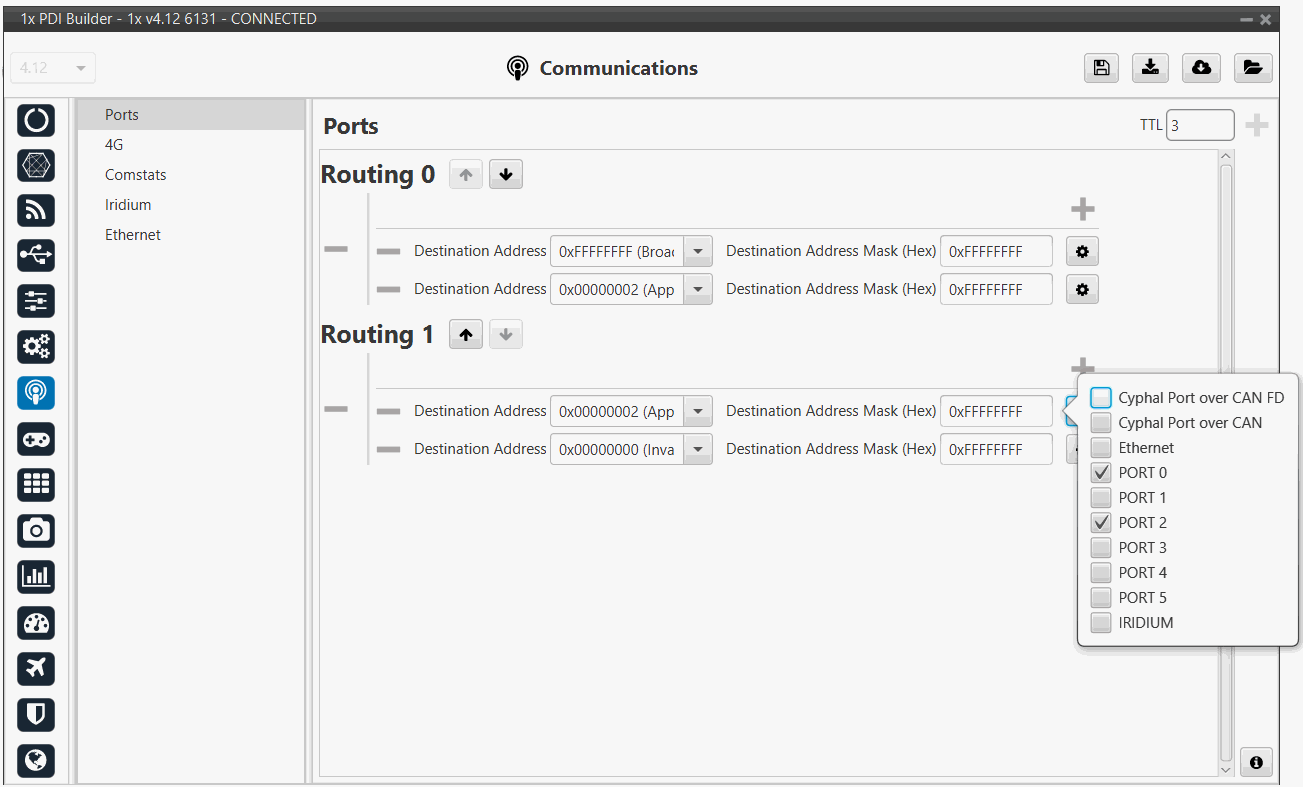Open the folder icon in top toolbar
Viewport: 1303px width, 787px height.
[x=1252, y=68]
